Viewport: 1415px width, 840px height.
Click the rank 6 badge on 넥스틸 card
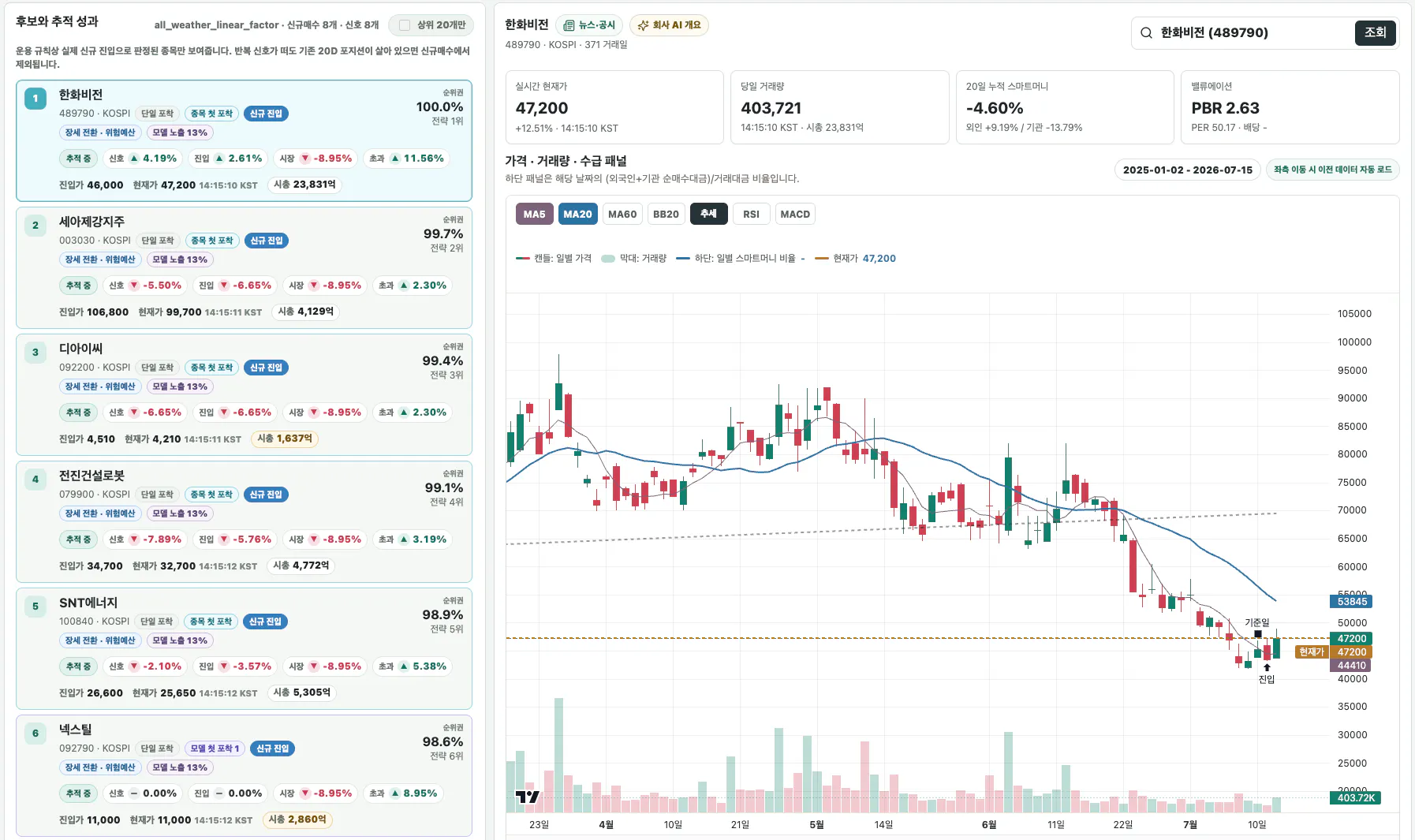tap(35, 734)
